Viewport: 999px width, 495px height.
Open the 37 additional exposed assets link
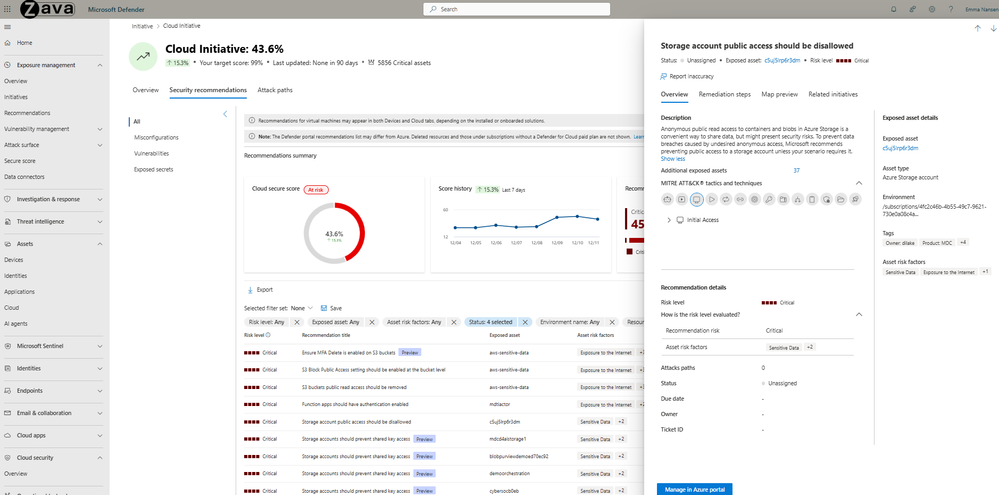[796, 170]
